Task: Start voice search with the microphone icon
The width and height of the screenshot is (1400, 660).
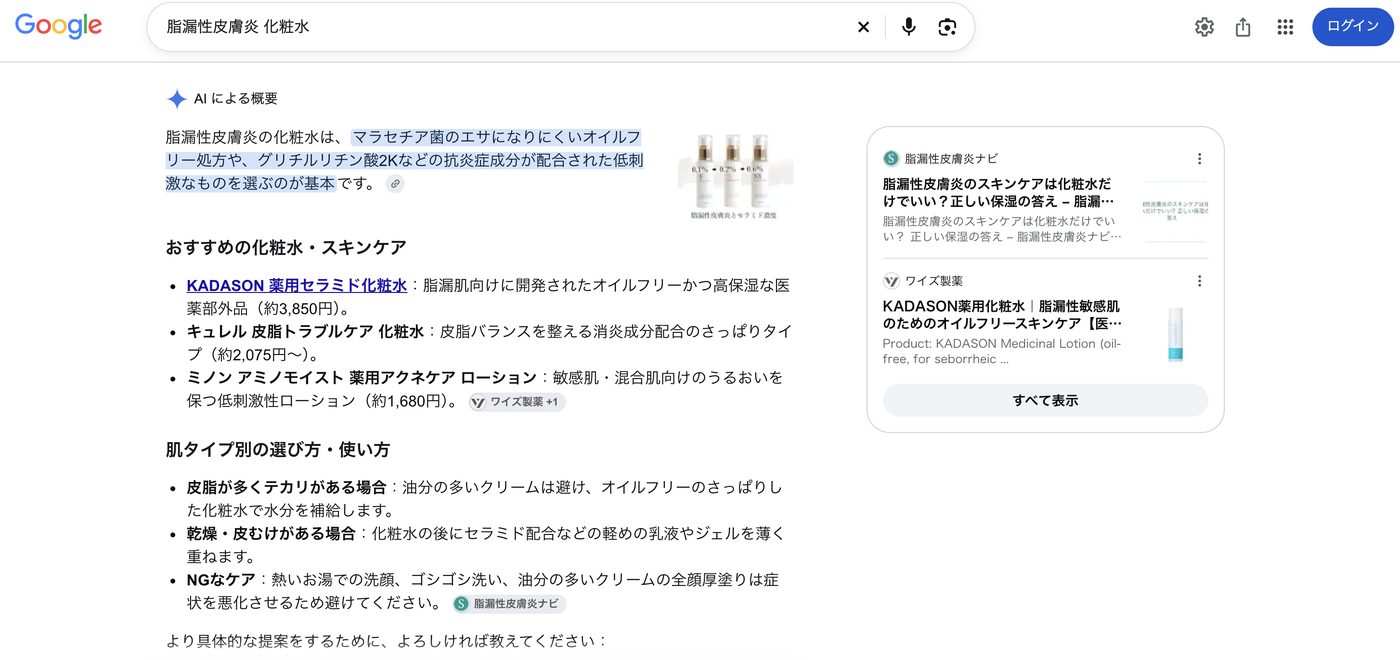Action: coord(908,27)
